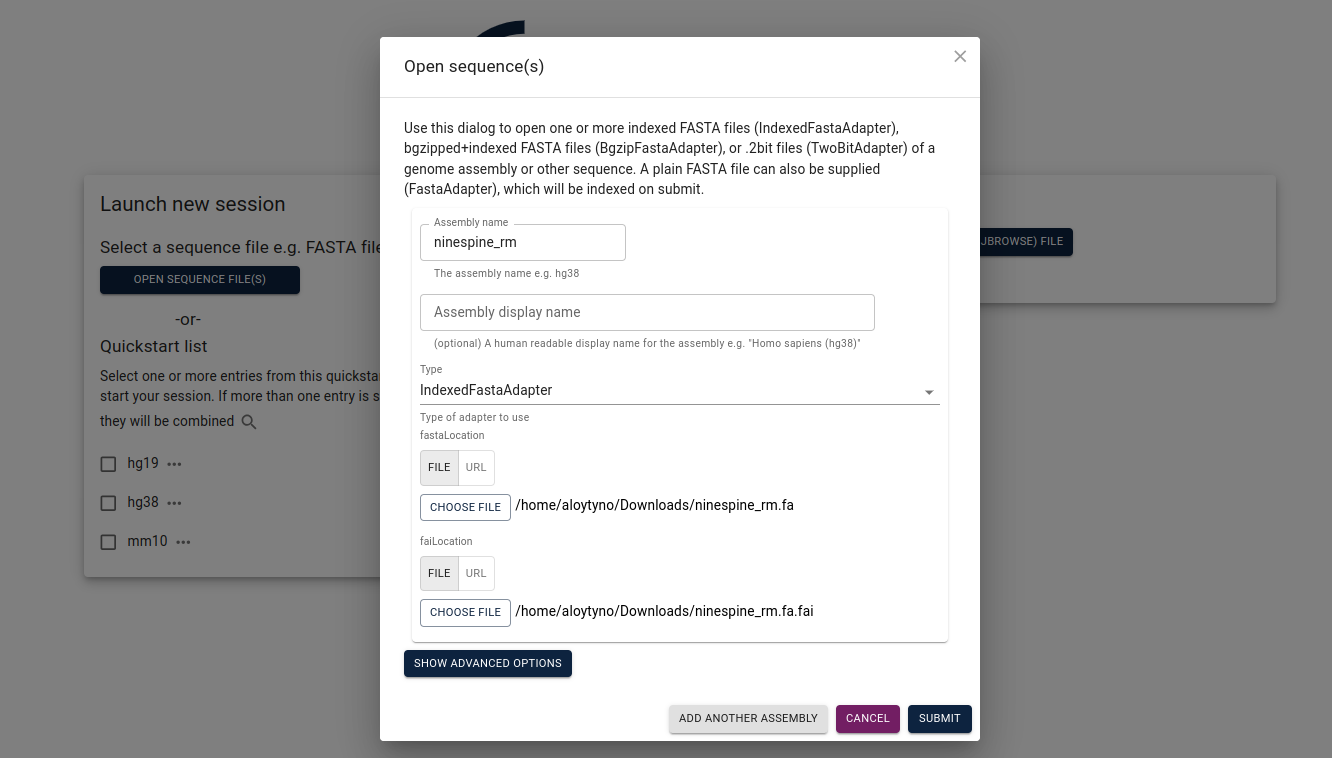
Task: Expand the adapter Type dropdown arrow
Action: coord(929,392)
